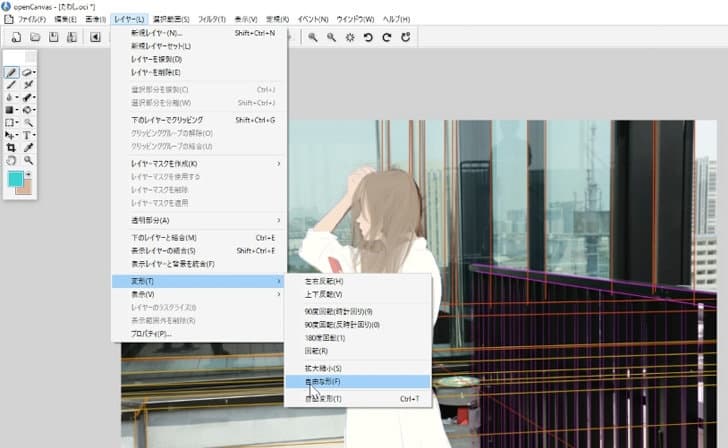The image size is (728, 448).
Task: Open ファイル(F) menu in menu bar
Action: (x=32, y=19)
